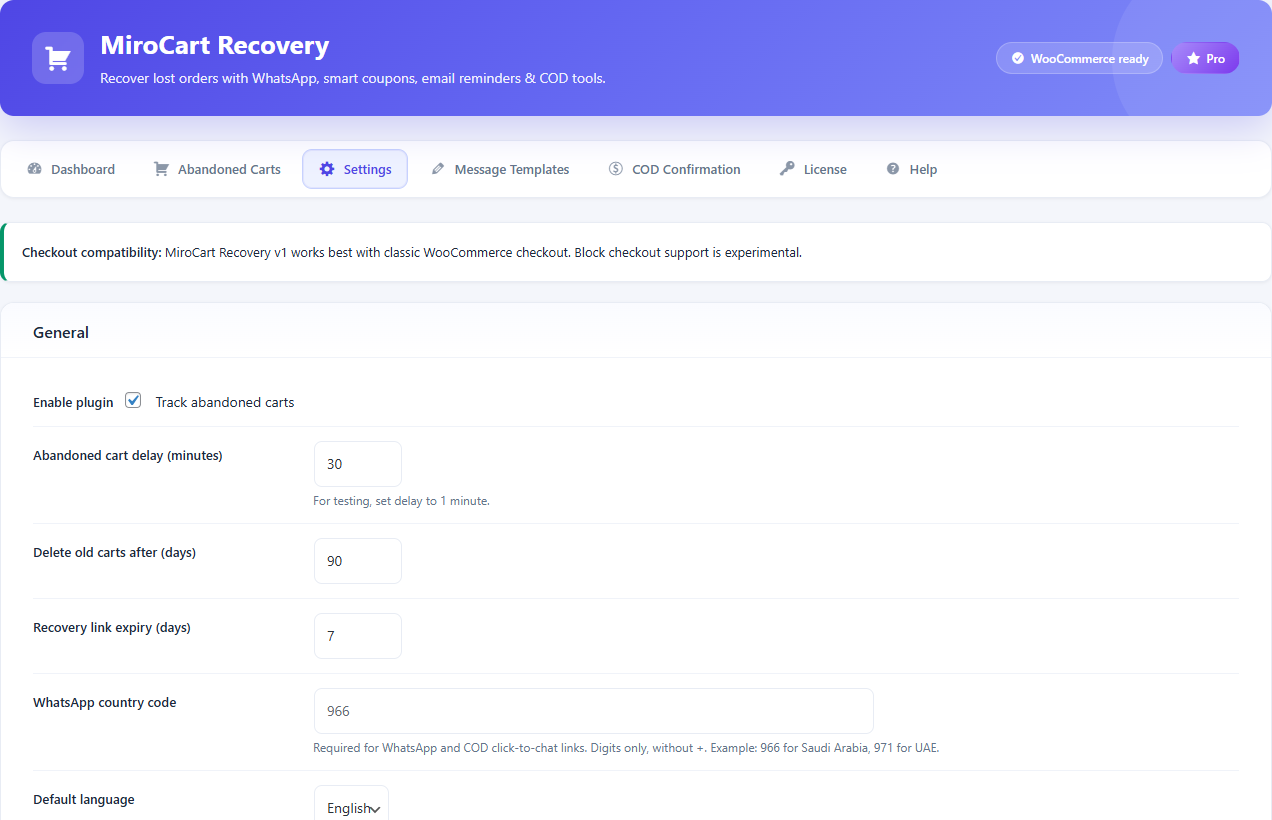This screenshot has width=1272, height=820.
Task: Click the WooCommerce ready badge
Action: [x=1079, y=59]
